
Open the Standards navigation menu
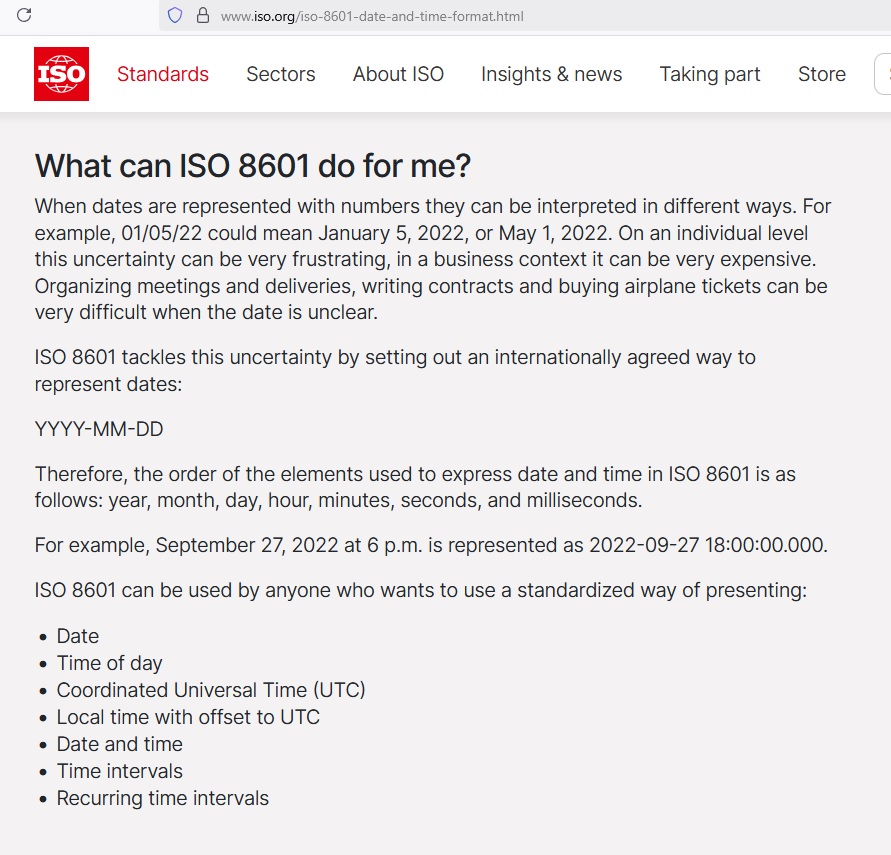(x=163, y=74)
